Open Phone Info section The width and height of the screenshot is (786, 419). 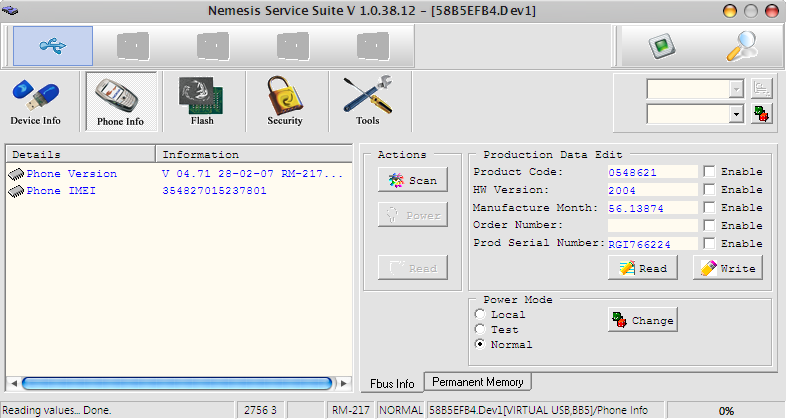120,101
